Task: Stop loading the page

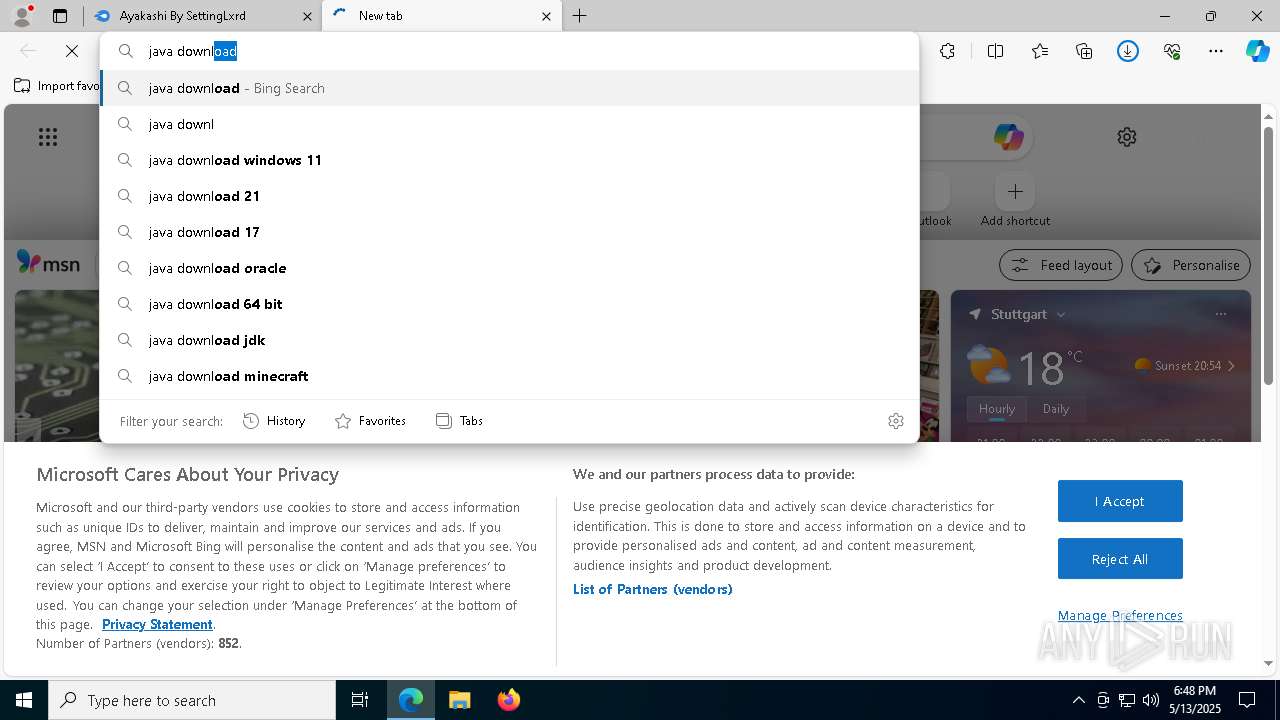Action: (x=72, y=51)
